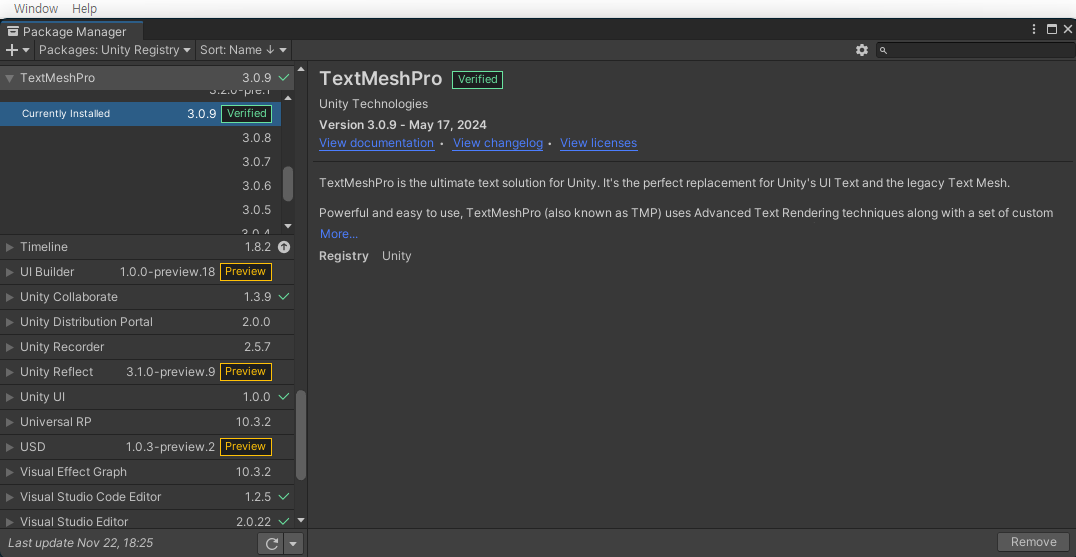The height and width of the screenshot is (557, 1076).
Task: Expand the Unity UI package entry
Action: pyautogui.click(x=10, y=397)
